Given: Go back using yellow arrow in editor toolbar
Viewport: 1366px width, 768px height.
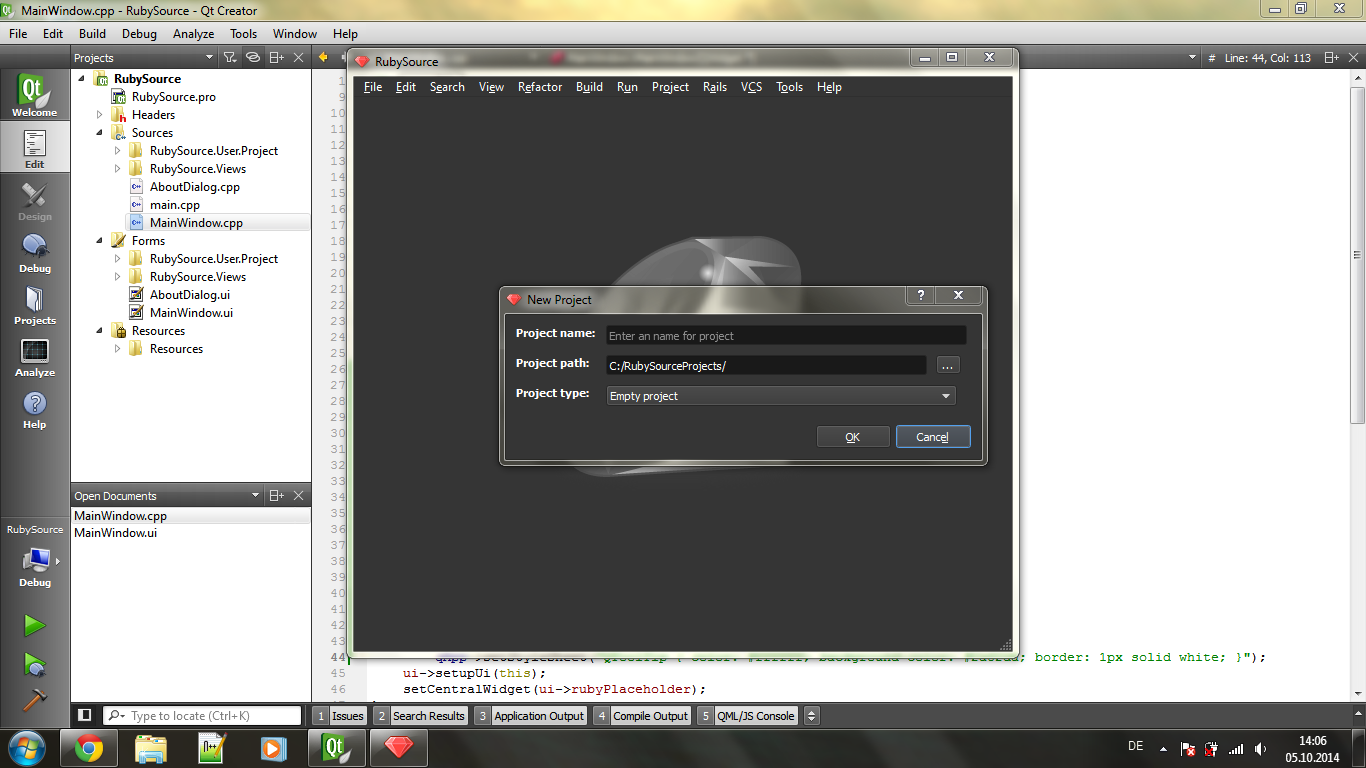Looking at the screenshot, I should 323,58.
